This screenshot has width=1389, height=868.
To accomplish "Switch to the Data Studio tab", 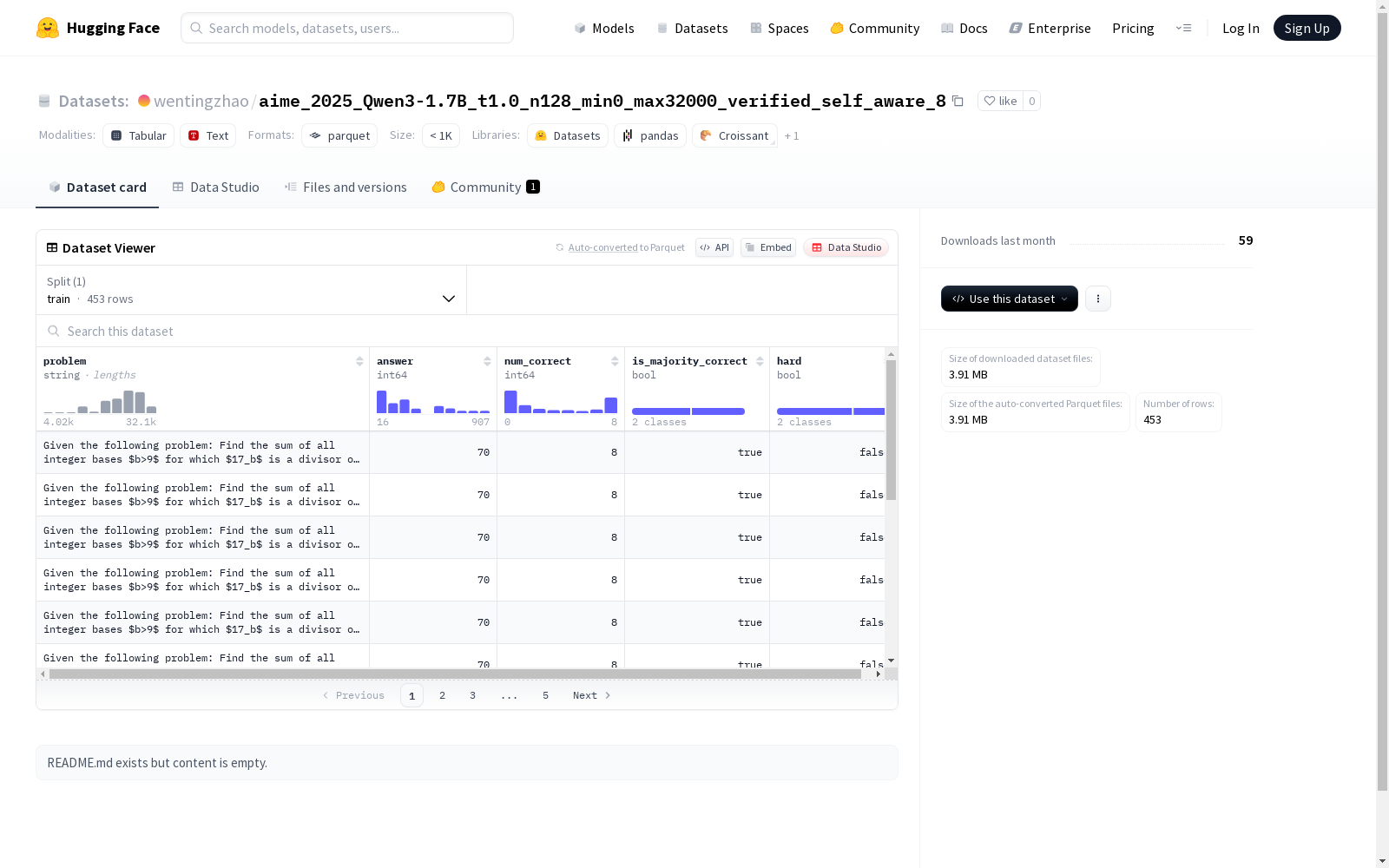I will coord(216,187).
